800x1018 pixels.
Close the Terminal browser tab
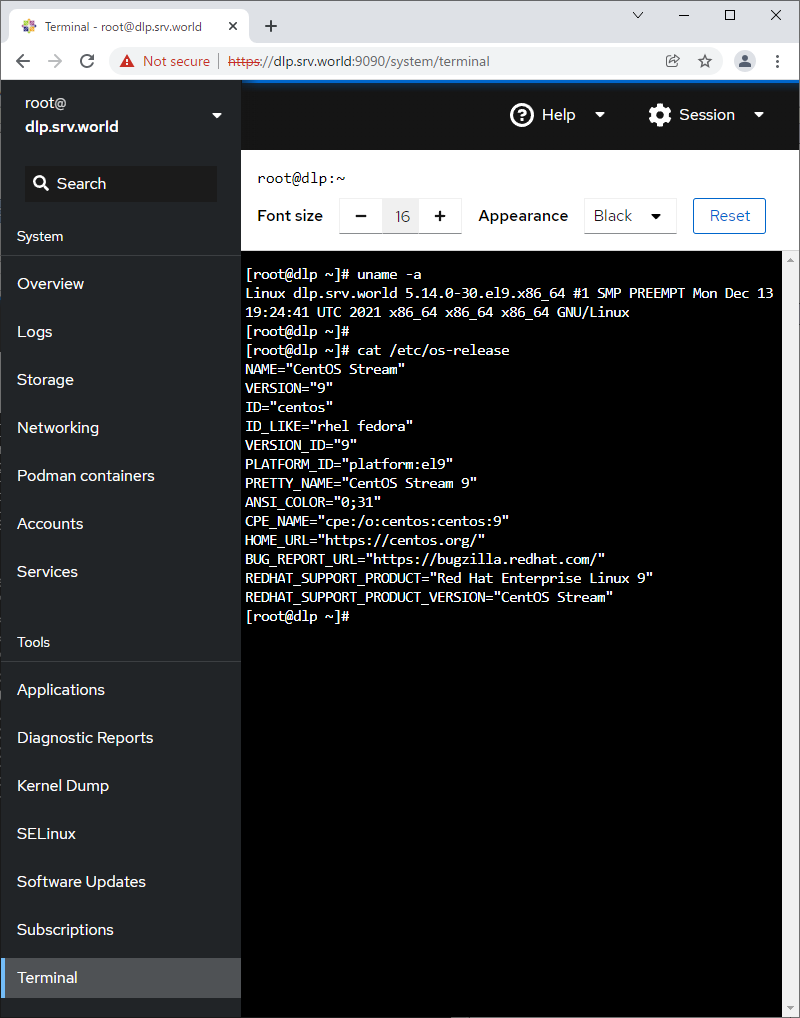(231, 26)
